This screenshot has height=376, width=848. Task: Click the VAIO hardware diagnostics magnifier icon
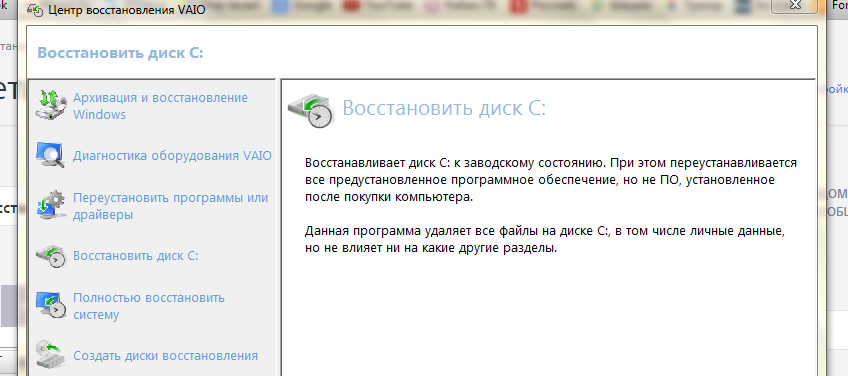click(x=51, y=155)
